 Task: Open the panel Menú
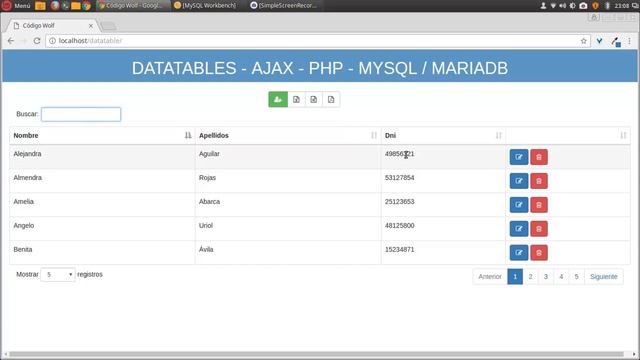(x=17, y=6)
